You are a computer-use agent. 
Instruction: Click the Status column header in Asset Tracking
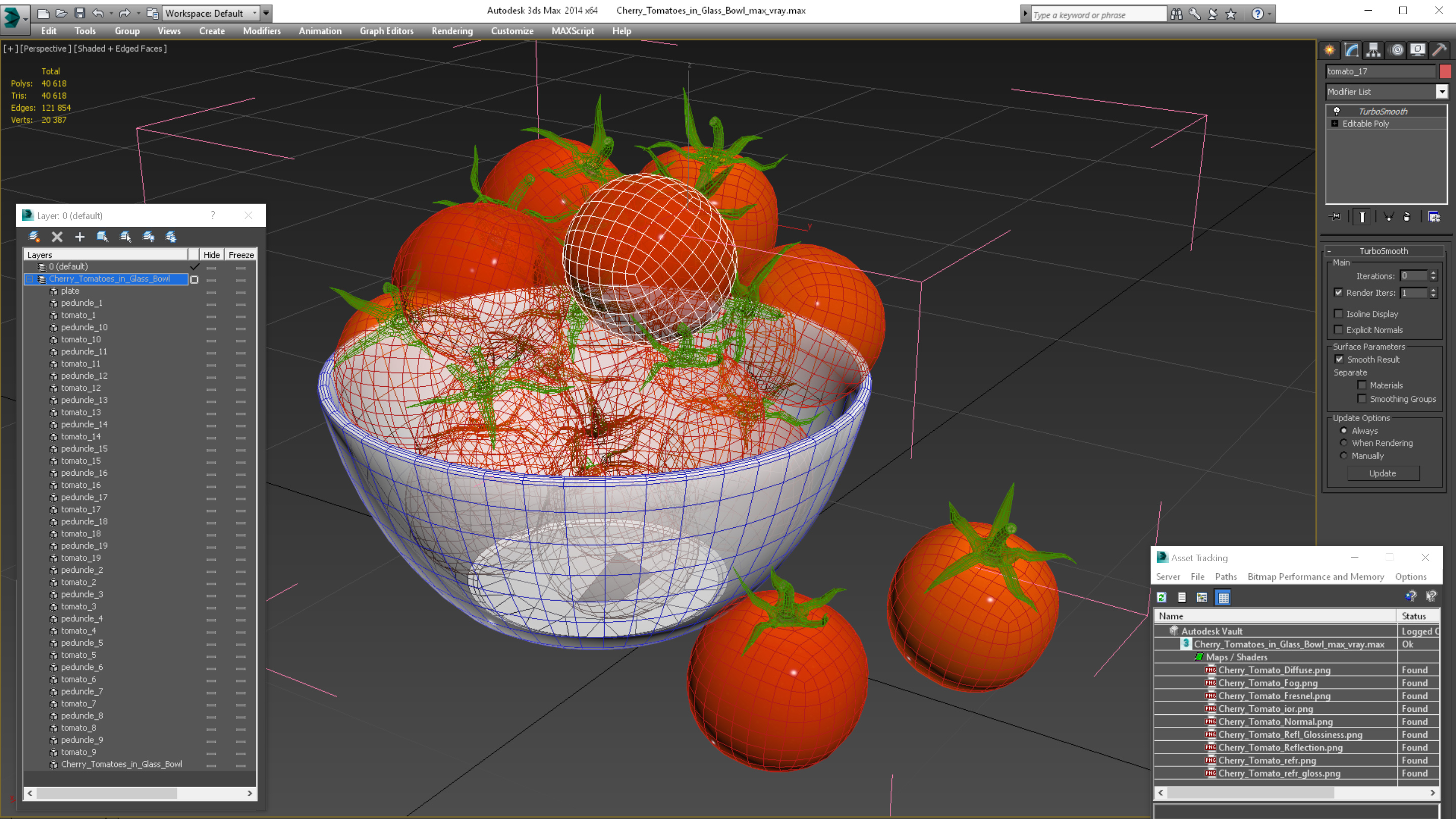point(1418,616)
